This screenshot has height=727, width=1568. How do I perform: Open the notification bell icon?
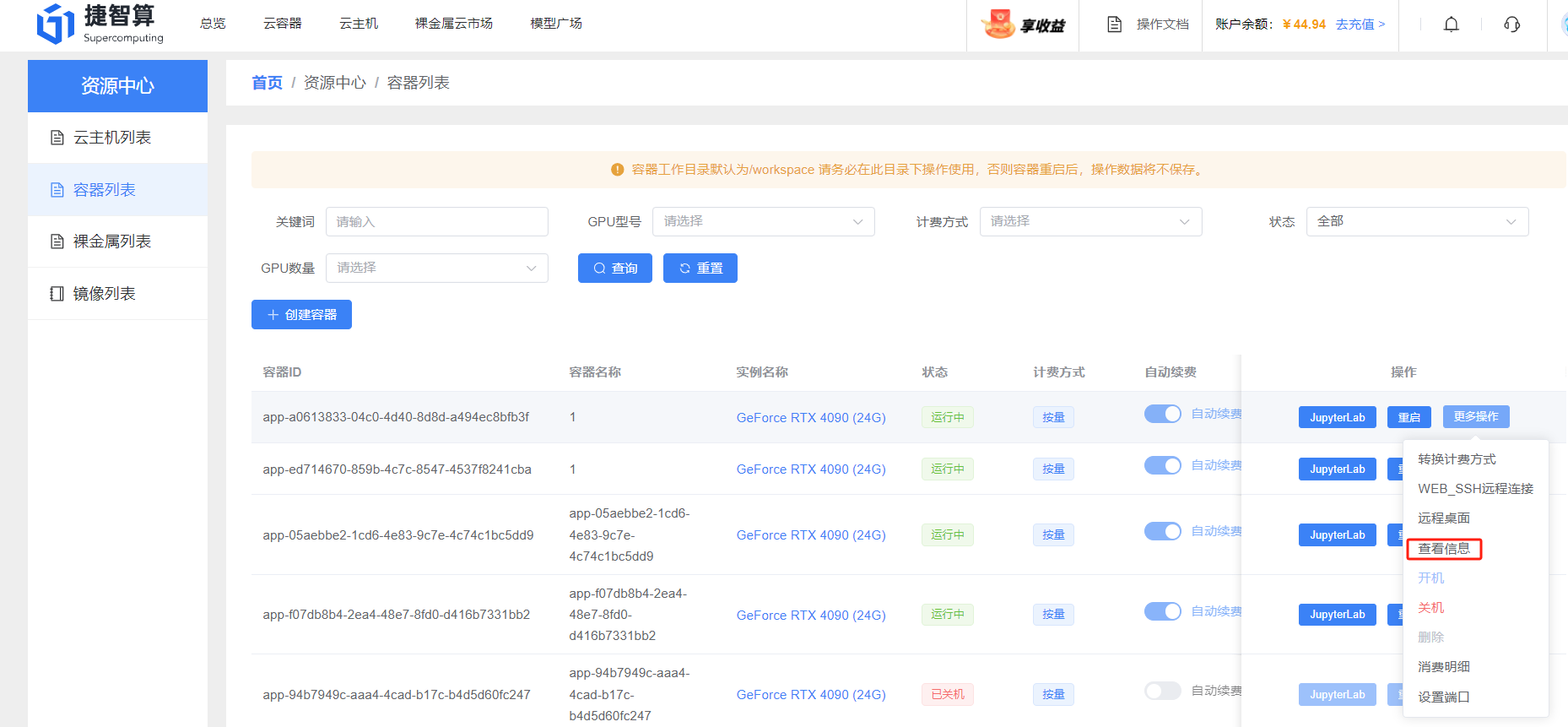[1452, 24]
